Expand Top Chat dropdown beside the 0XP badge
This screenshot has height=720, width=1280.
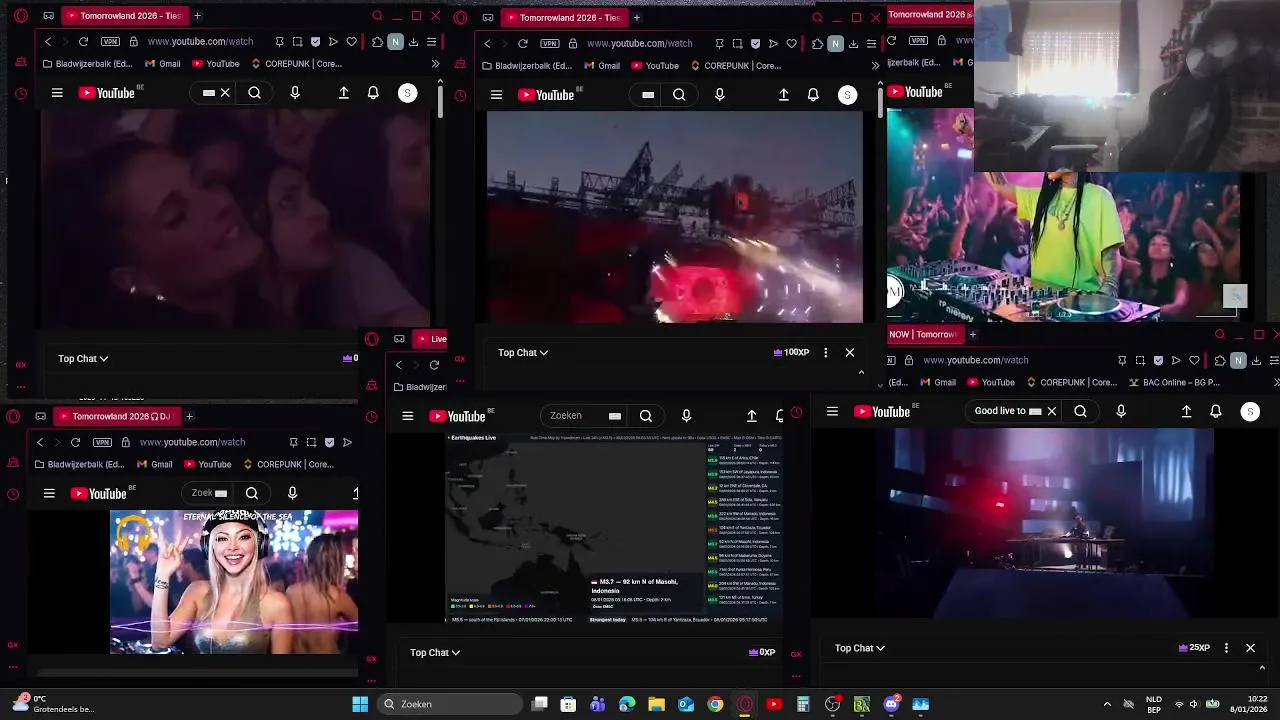(x=435, y=652)
